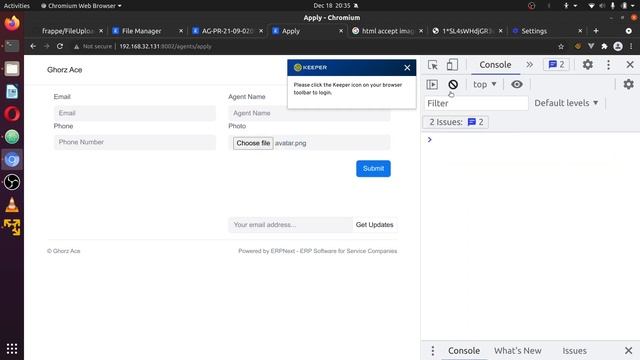Launch Opera from the dock
This screenshot has height=360, width=640.
point(12,114)
